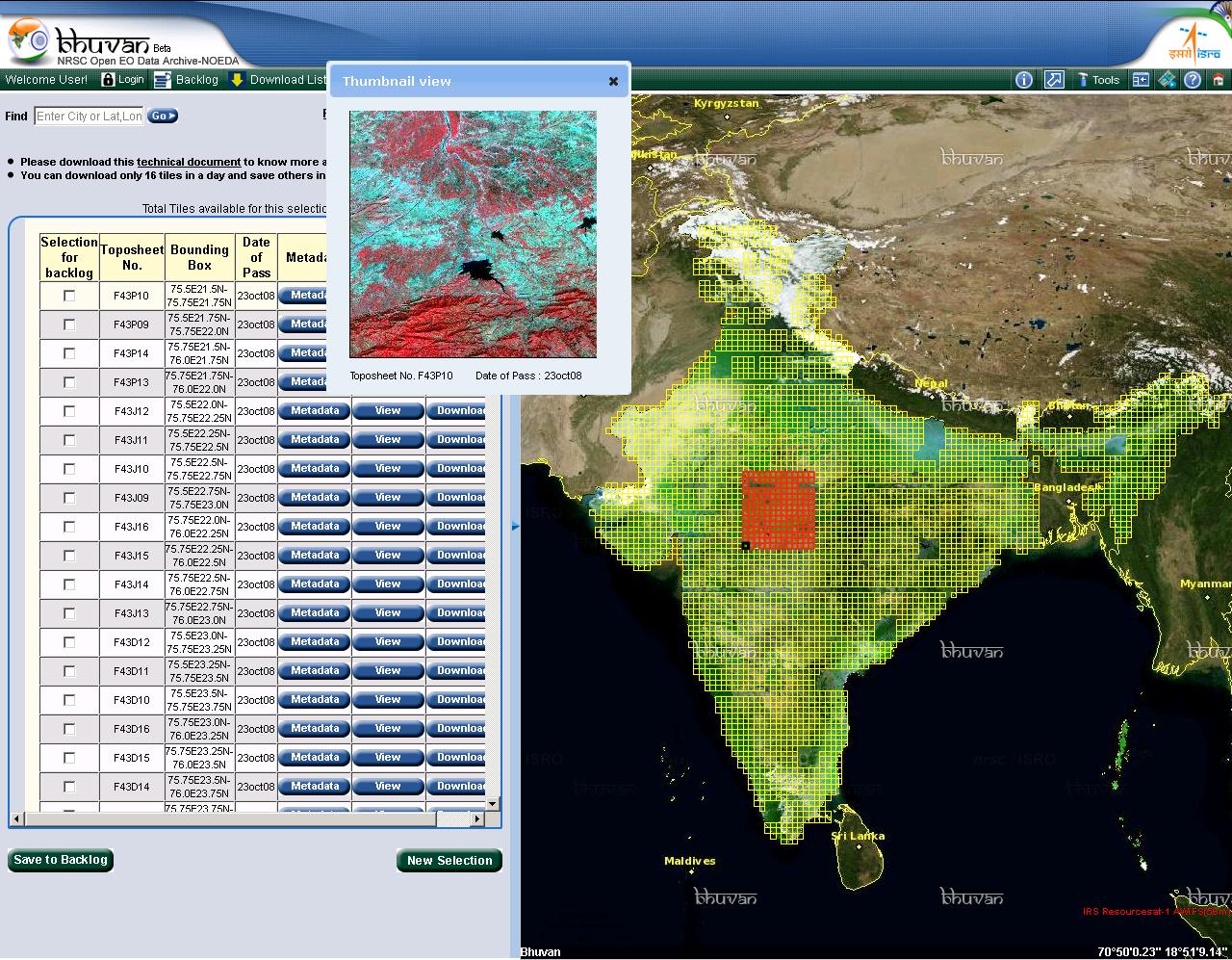Select toposheet cell F43J13

click(132, 613)
